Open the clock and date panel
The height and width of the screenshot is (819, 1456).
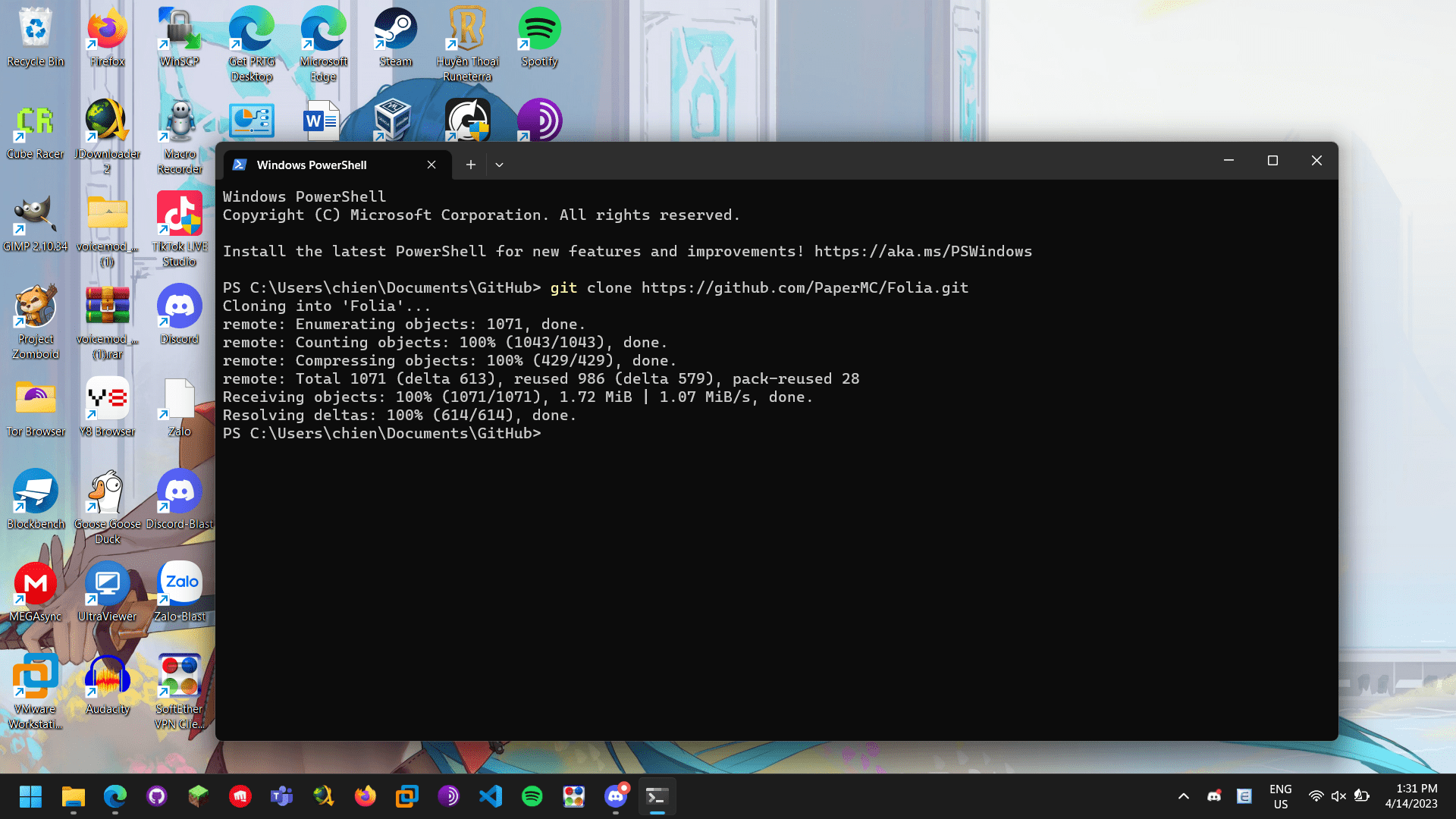coord(1410,796)
